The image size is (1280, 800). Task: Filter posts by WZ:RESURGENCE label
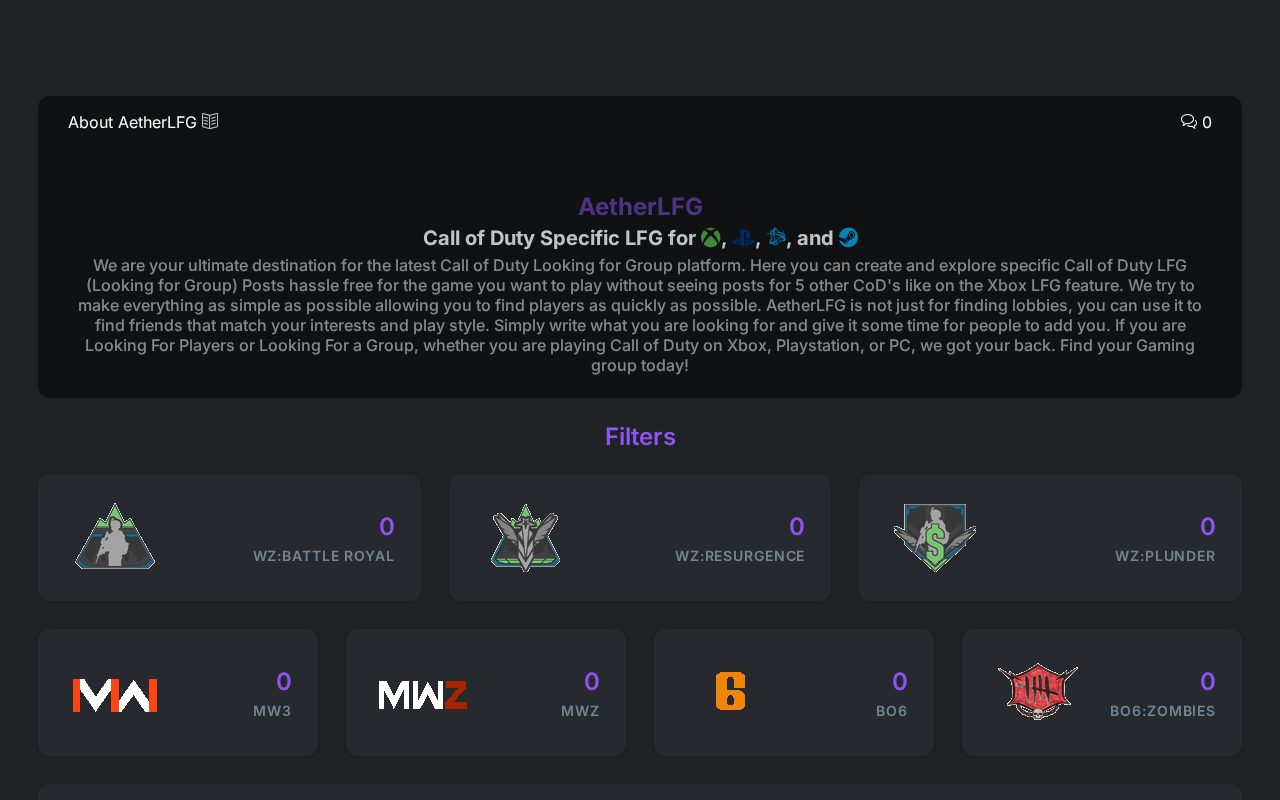coord(740,556)
